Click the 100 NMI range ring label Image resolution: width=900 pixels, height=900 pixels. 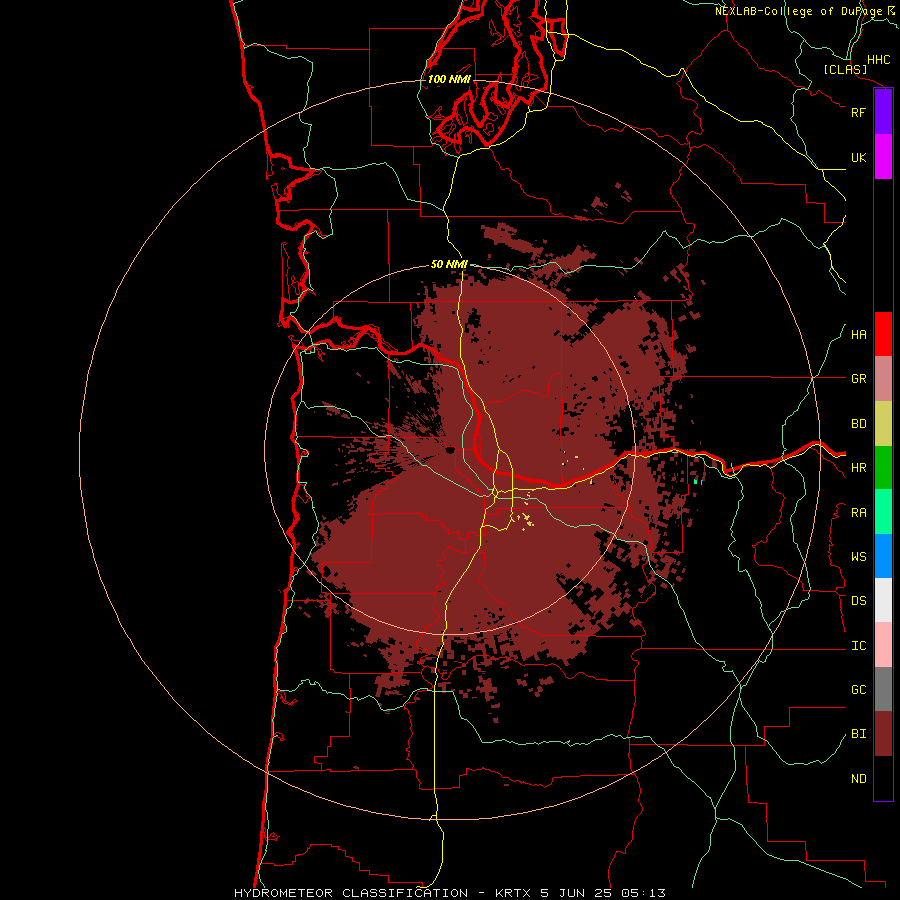449,79
